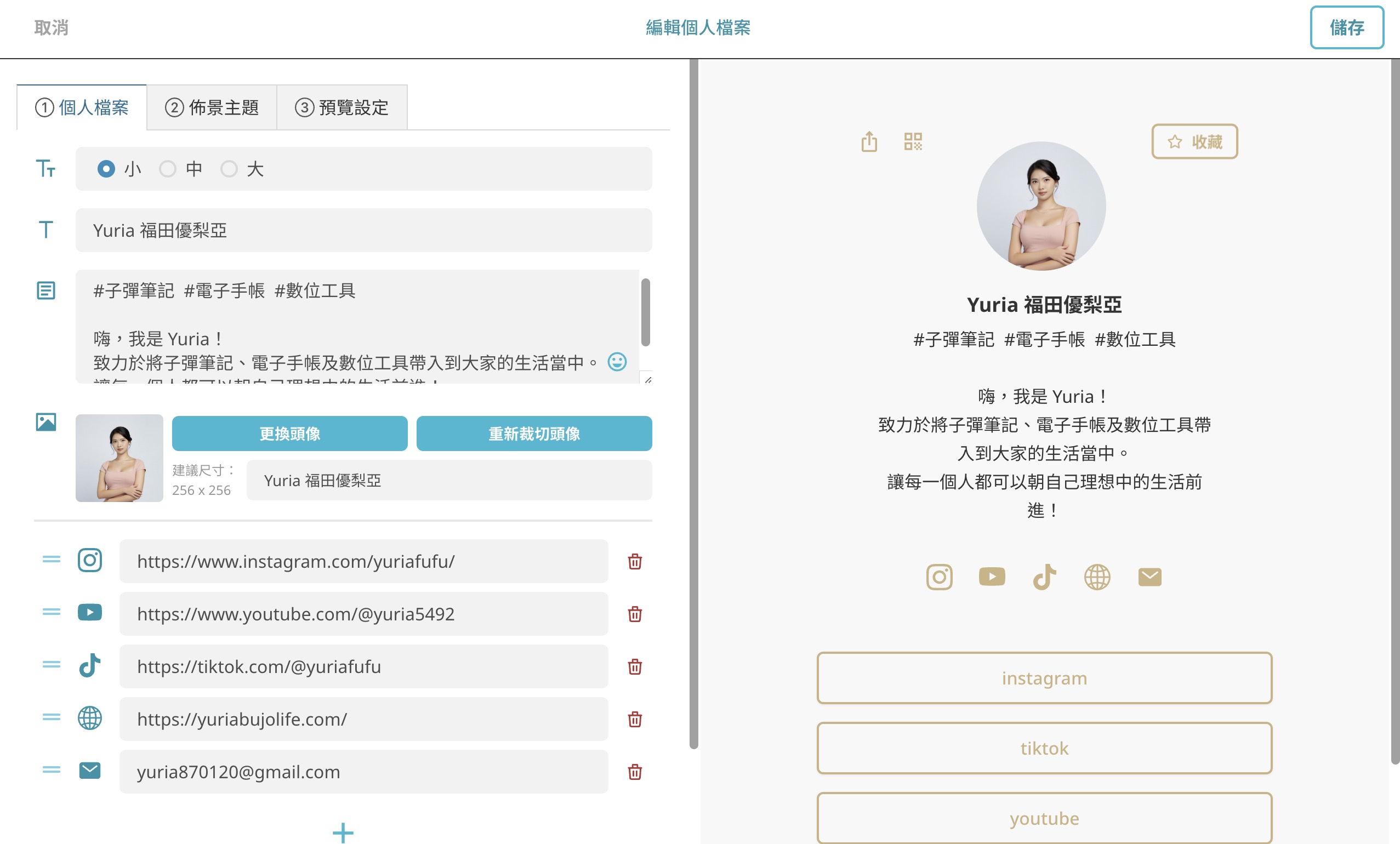This screenshot has height=844, width=1400.
Task: Open YouTube icon in the preview panel
Action: [x=992, y=577]
